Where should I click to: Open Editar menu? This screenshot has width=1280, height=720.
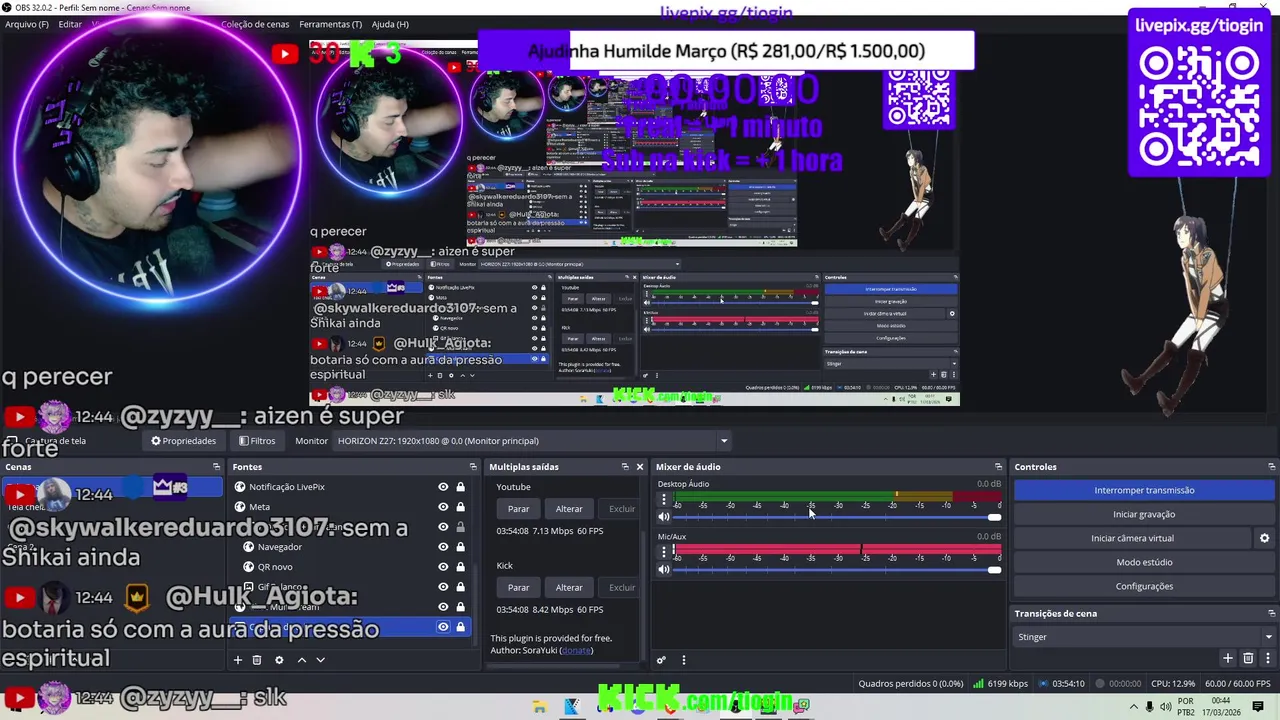tap(70, 24)
